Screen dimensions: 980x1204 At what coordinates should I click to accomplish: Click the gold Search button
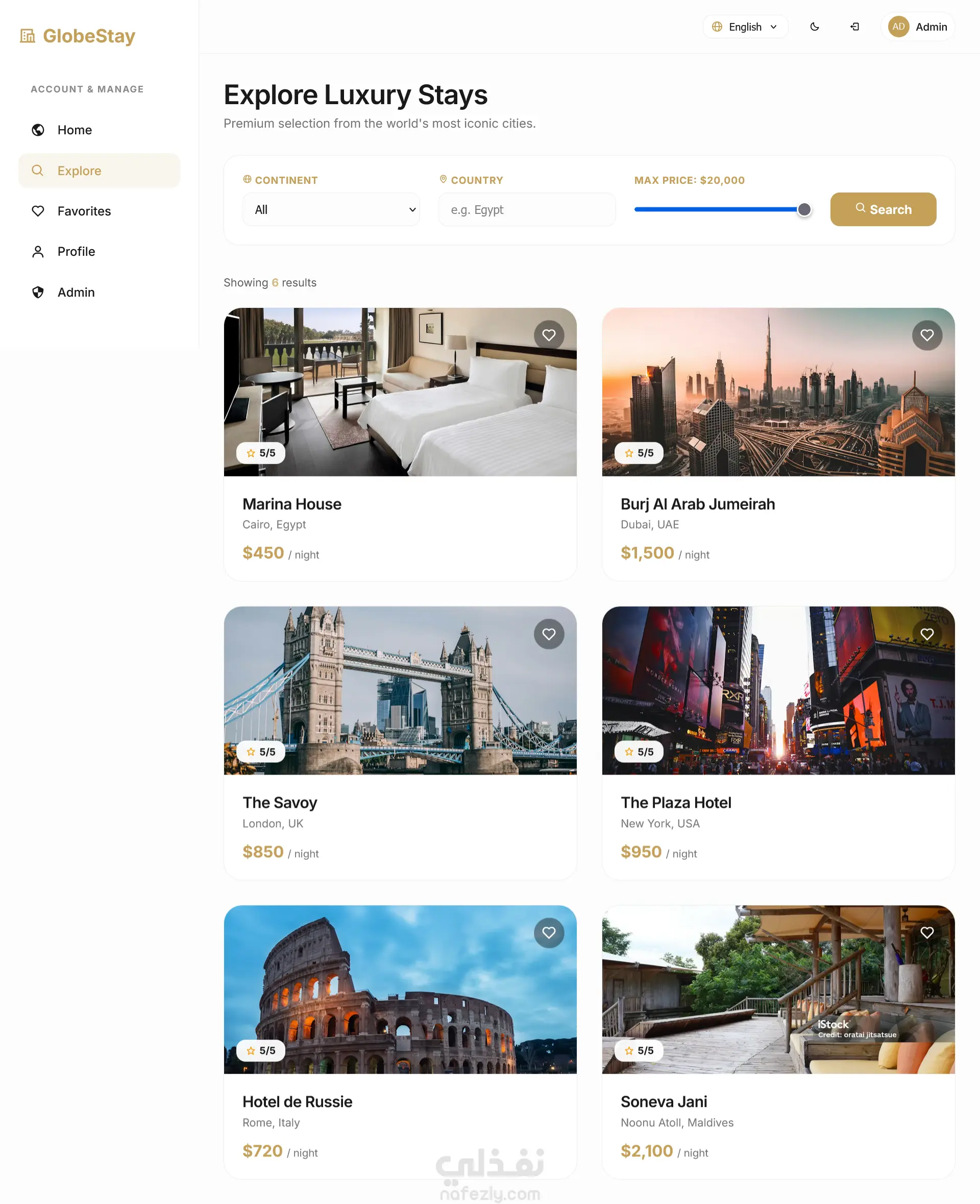[x=883, y=209]
